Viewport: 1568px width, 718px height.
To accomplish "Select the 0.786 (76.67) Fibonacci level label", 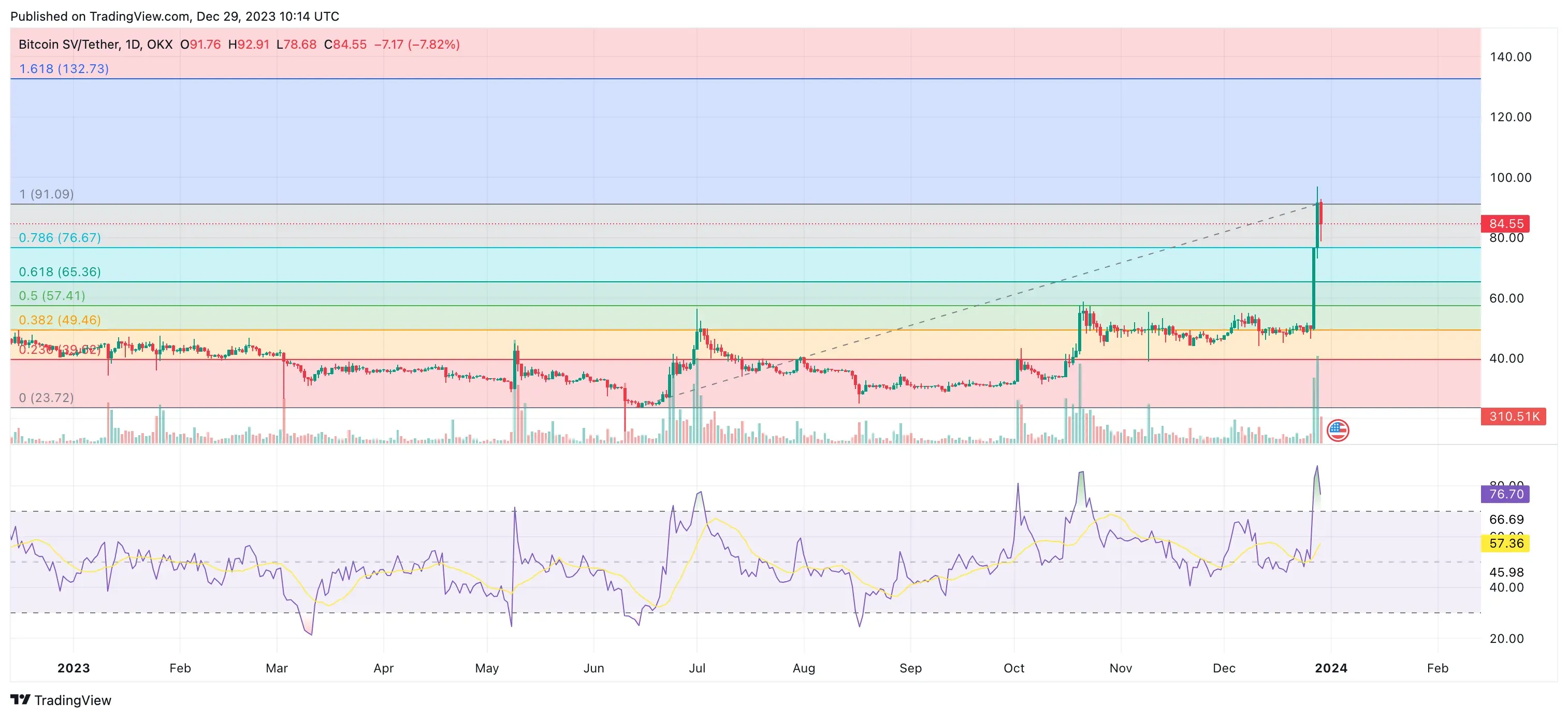I will [60, 237].
